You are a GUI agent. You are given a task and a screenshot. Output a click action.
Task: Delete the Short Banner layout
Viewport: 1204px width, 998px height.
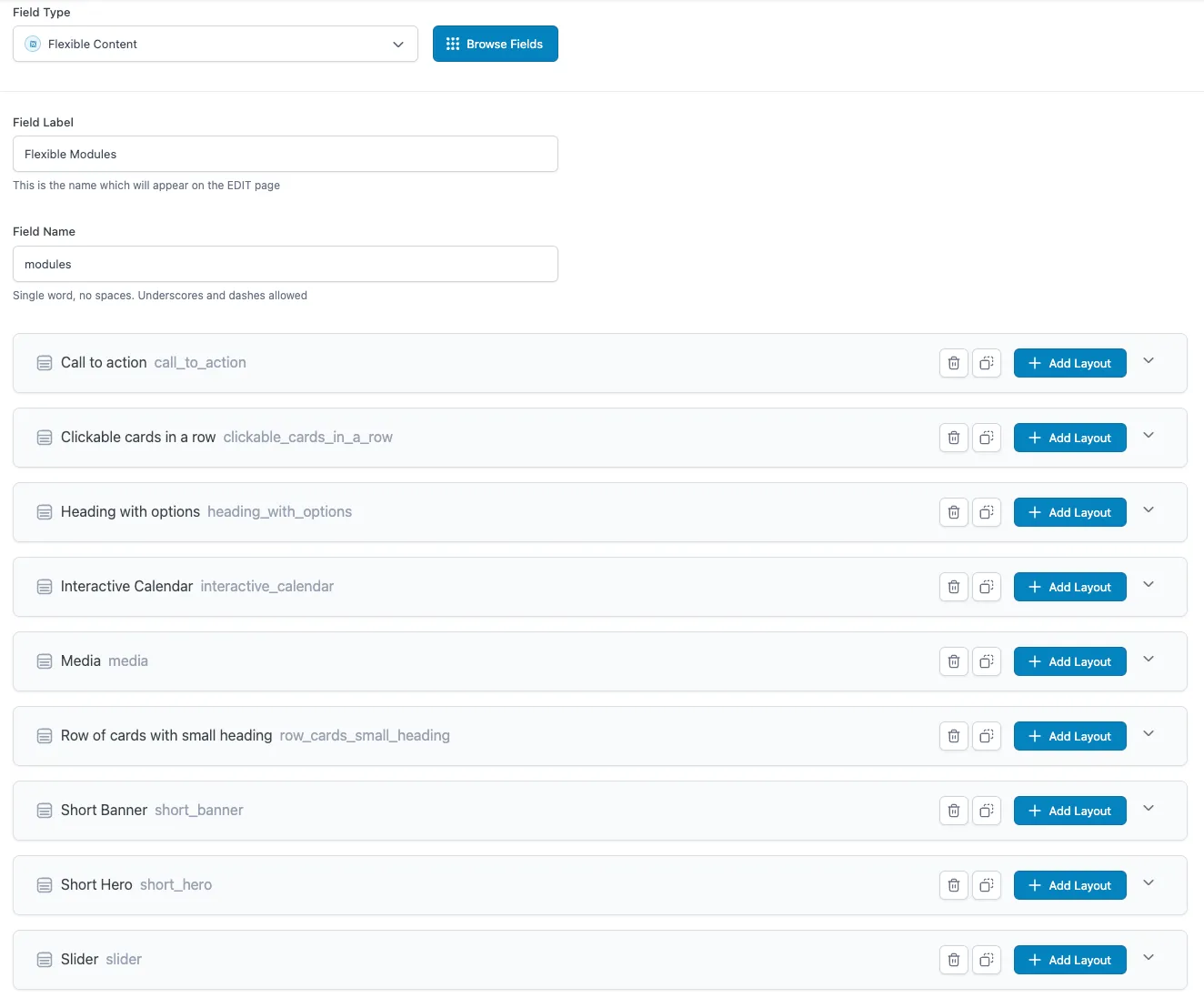[953, 811]
